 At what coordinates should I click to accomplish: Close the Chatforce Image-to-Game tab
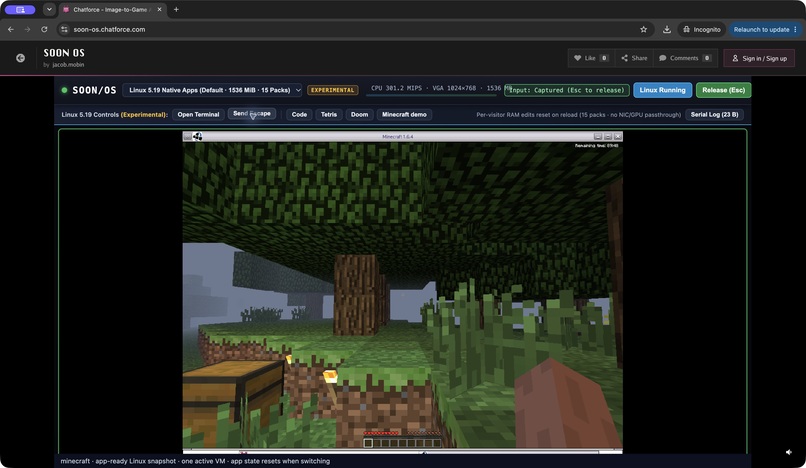click(x=159, y=9)
